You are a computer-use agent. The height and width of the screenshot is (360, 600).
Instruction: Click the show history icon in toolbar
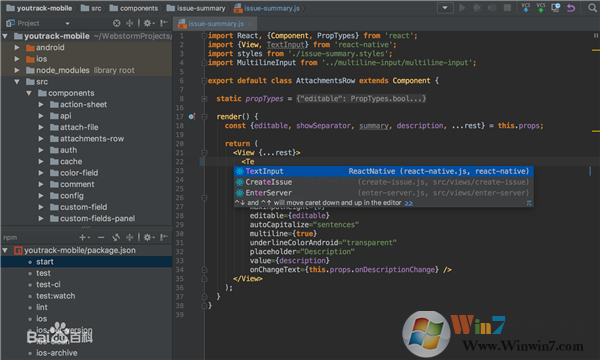[556, 8]
